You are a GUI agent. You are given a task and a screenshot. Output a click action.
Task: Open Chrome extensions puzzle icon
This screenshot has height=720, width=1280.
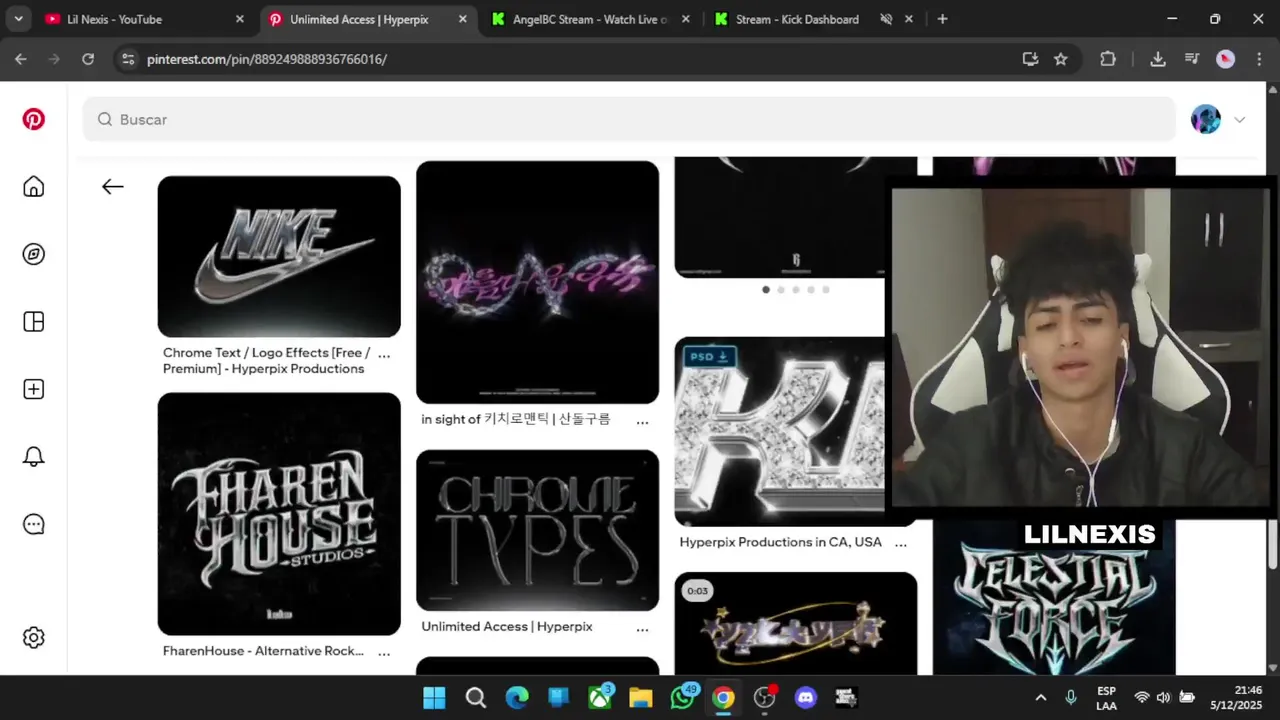(x=1108, y=59)
